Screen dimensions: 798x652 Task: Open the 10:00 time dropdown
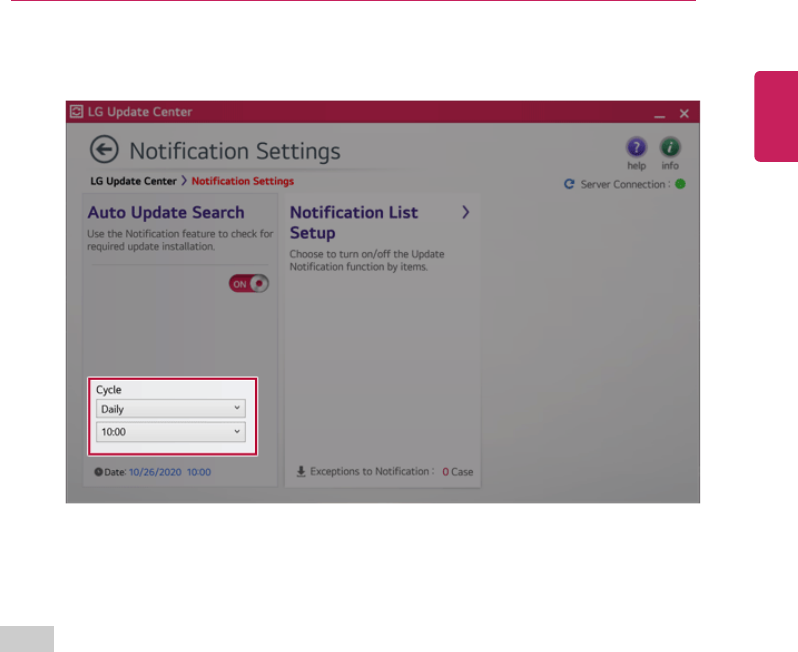click(170, 432)
